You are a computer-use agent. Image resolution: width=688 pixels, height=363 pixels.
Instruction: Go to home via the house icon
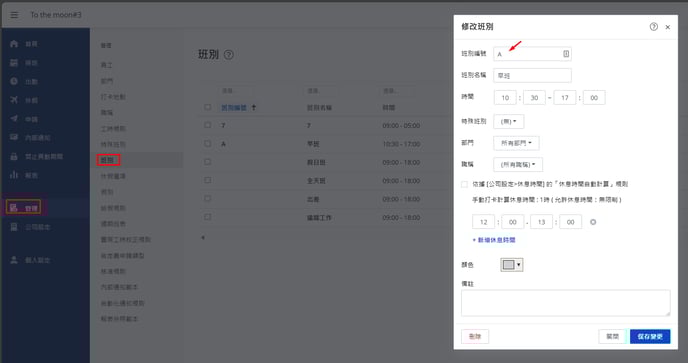[14, 43]
